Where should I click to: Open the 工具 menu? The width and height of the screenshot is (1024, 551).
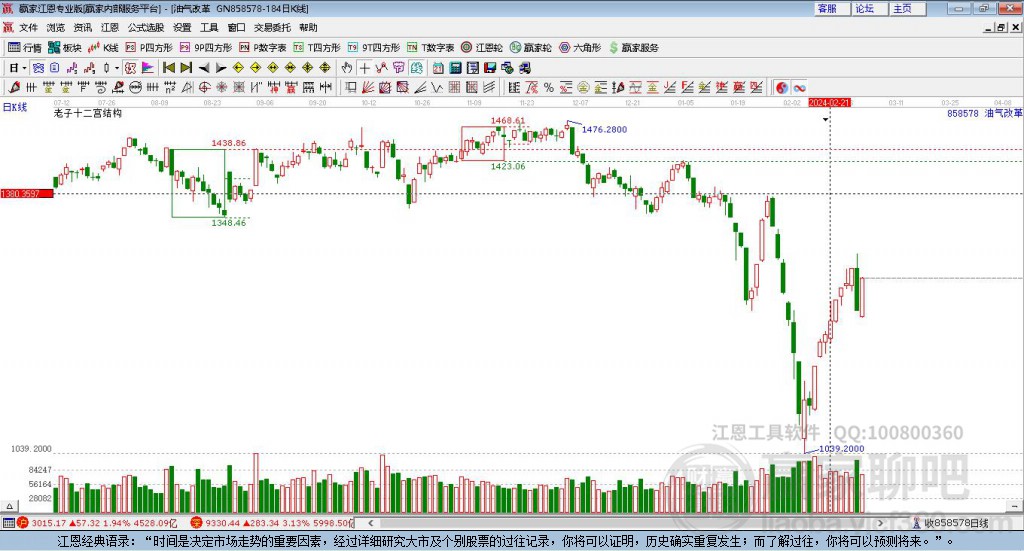click(209, 27)
